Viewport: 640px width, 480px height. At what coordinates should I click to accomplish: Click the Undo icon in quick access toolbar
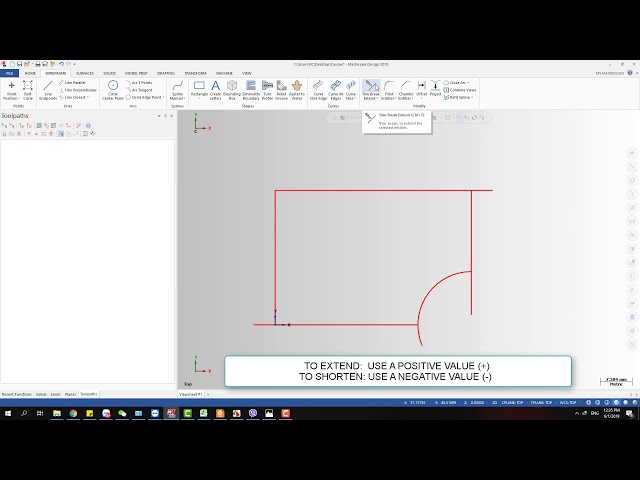(61, 64)
